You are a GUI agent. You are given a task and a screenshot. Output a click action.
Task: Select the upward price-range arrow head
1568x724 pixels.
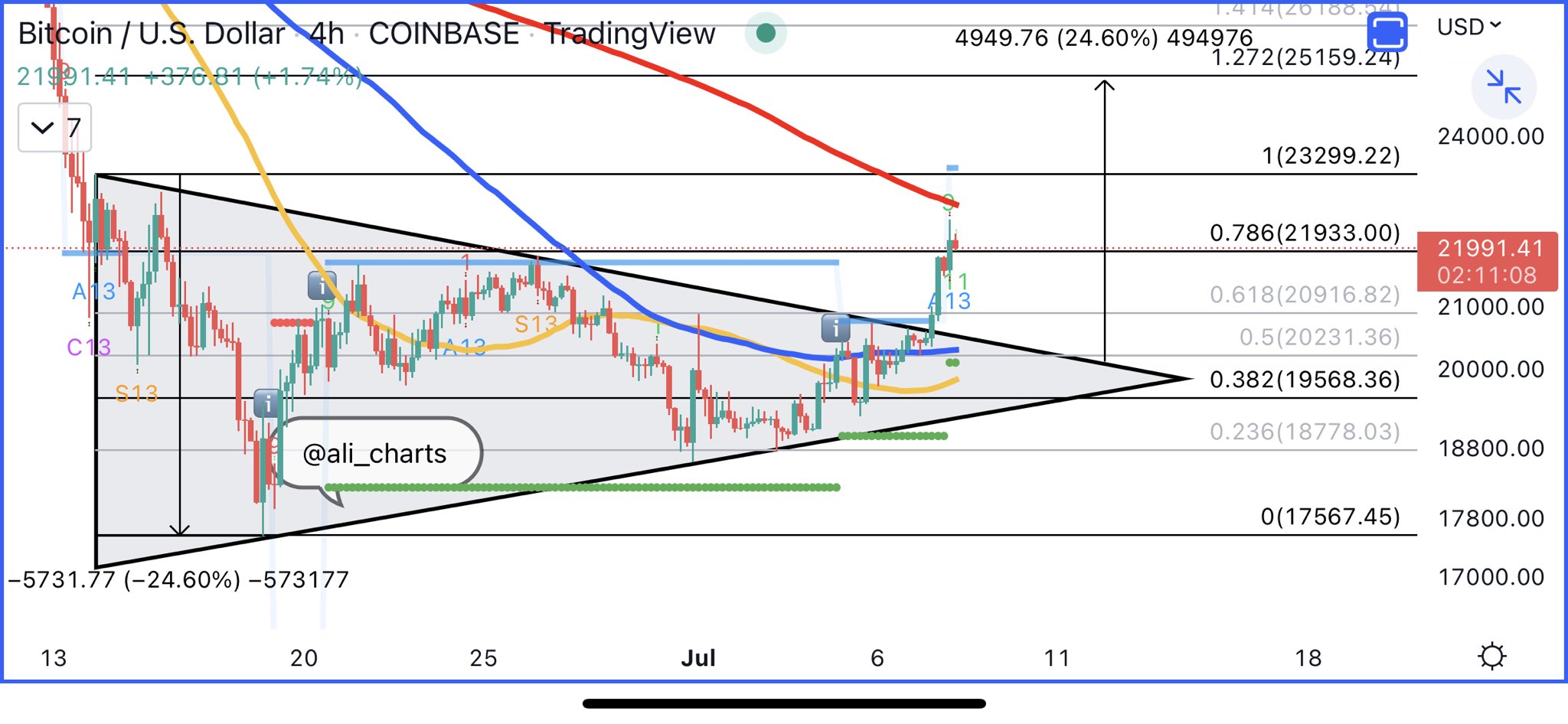click(1104, 85)
